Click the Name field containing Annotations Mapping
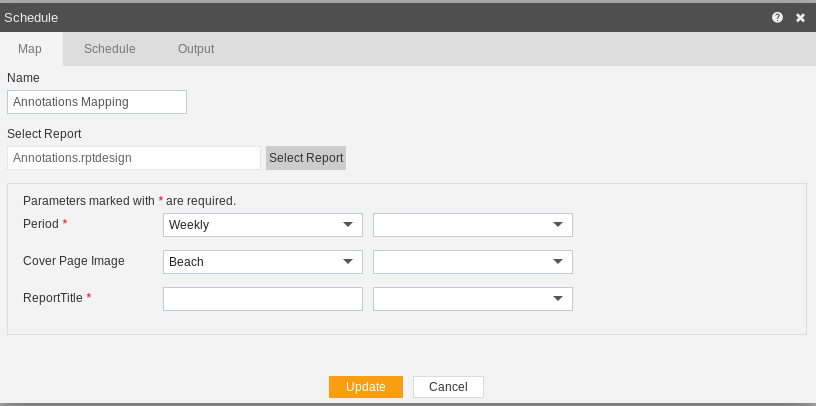 point(97,102)
